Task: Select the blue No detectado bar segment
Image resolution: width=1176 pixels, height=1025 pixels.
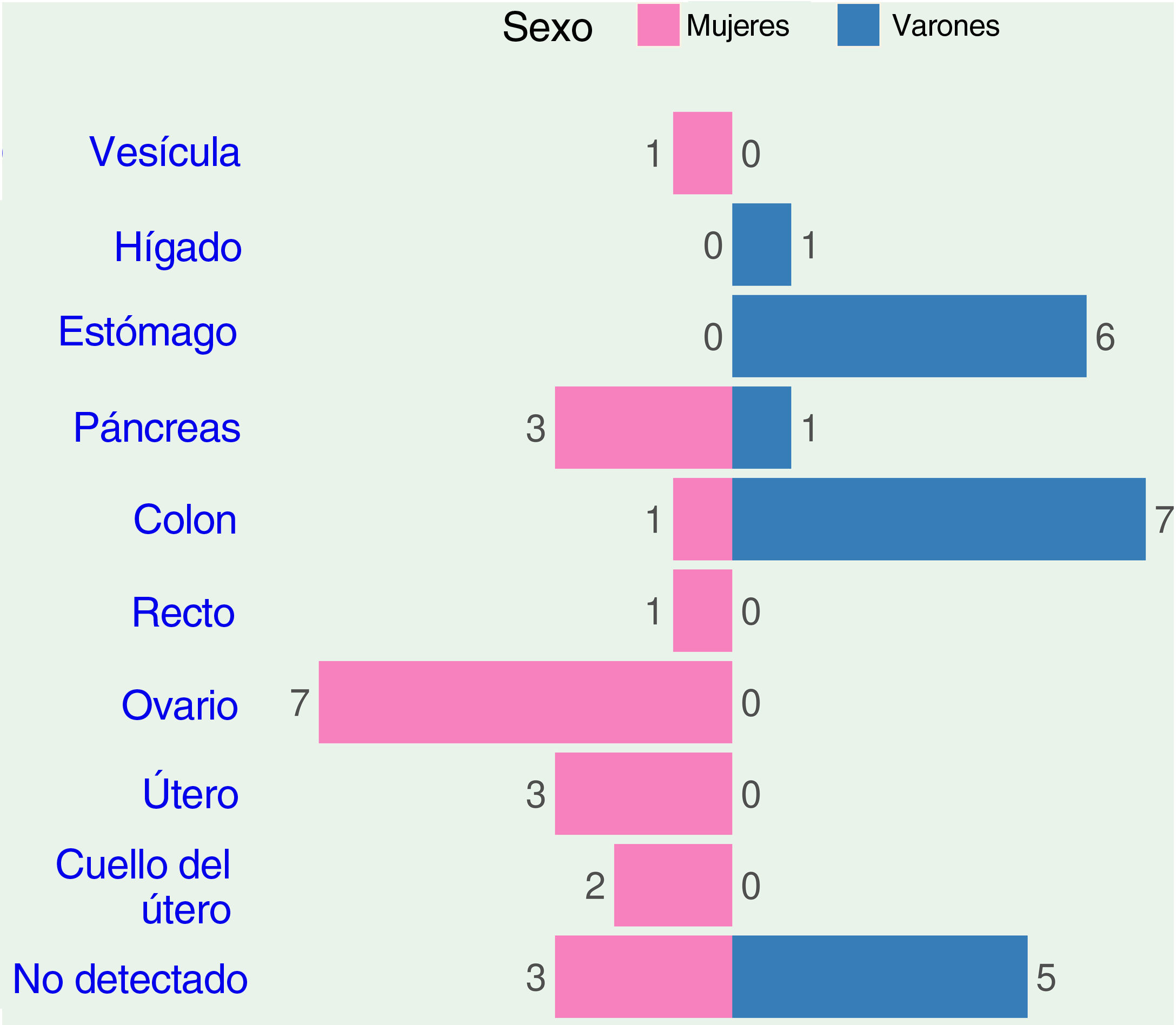Action: pyautogui.click(x=880, y=977)
